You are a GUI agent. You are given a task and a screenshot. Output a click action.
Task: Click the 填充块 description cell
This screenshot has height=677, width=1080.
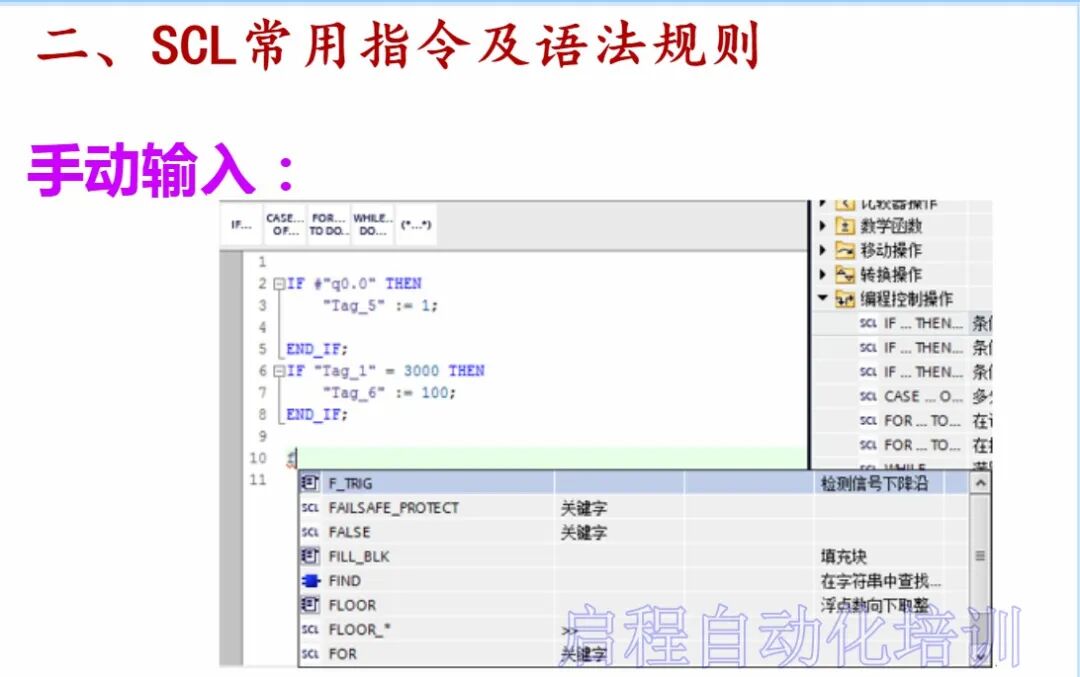(843, 556)
